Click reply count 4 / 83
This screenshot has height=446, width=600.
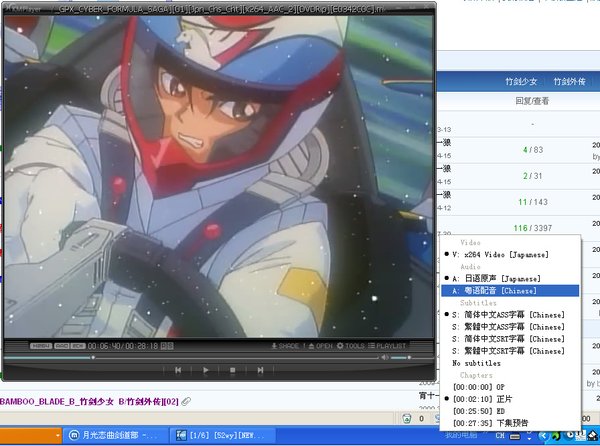pyautogui.click(x=533, y=150)
